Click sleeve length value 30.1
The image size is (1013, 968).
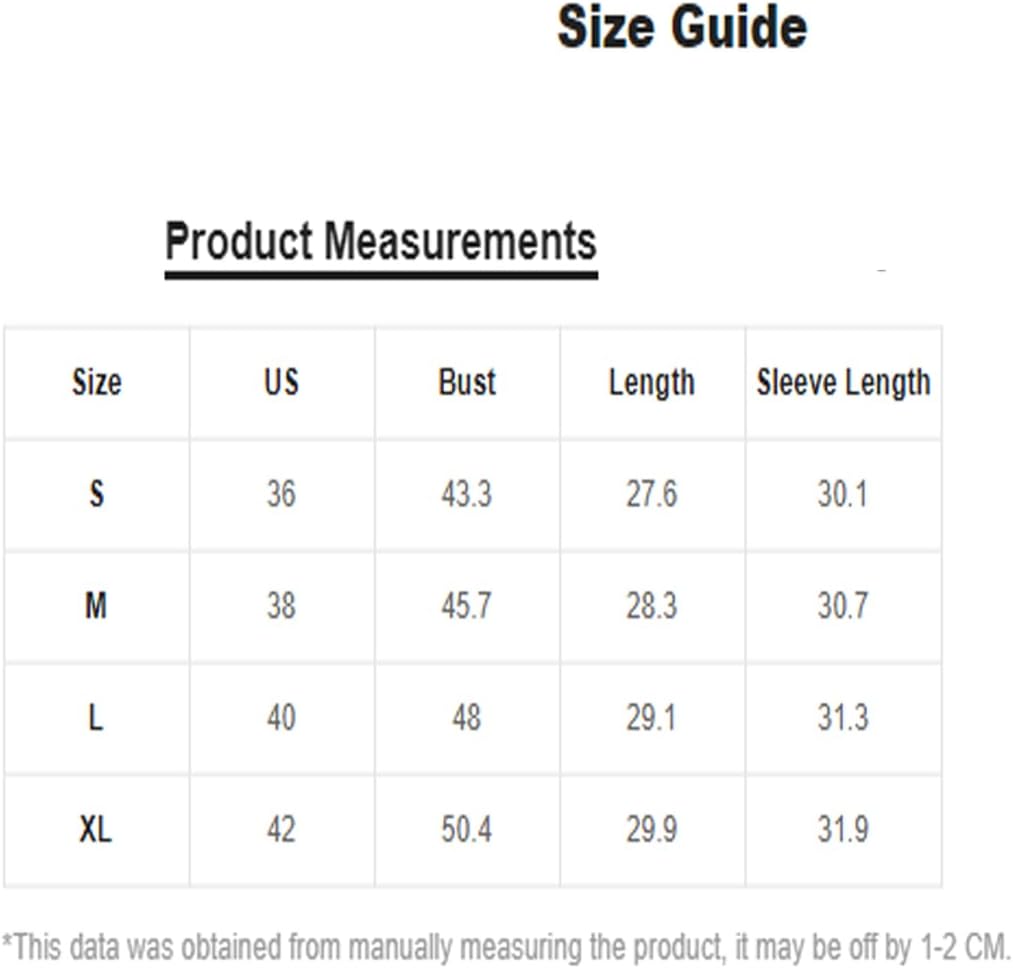tap(842, 494)
